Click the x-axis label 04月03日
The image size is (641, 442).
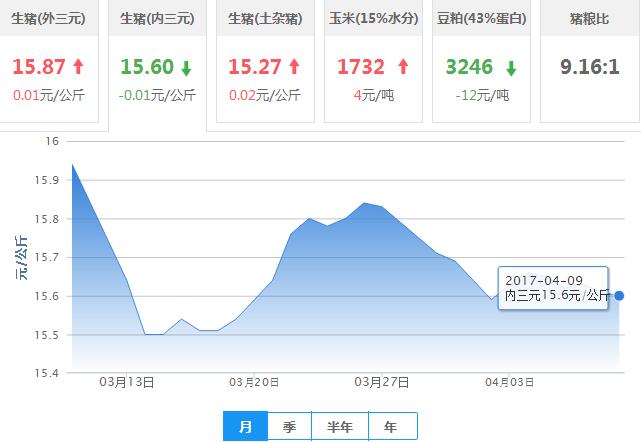click(509, 382)
